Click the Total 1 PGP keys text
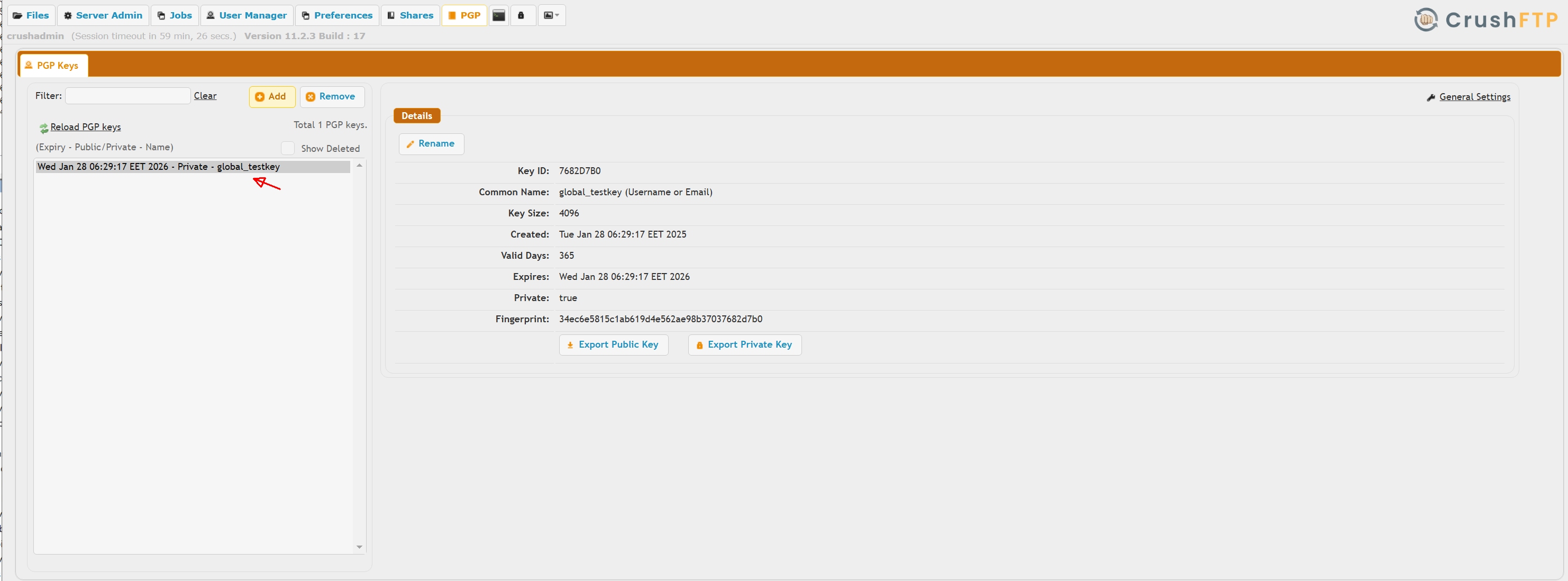Viewport: 1568px width, 581px height. [330, 125]
